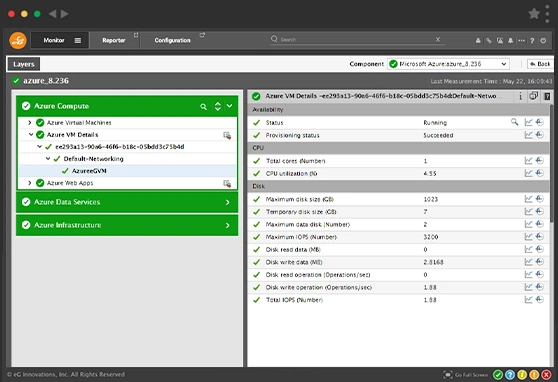The image size is (558, 382).
Task: Click the ellipsis more options icon in toolbar
Action: click(521, 41)
